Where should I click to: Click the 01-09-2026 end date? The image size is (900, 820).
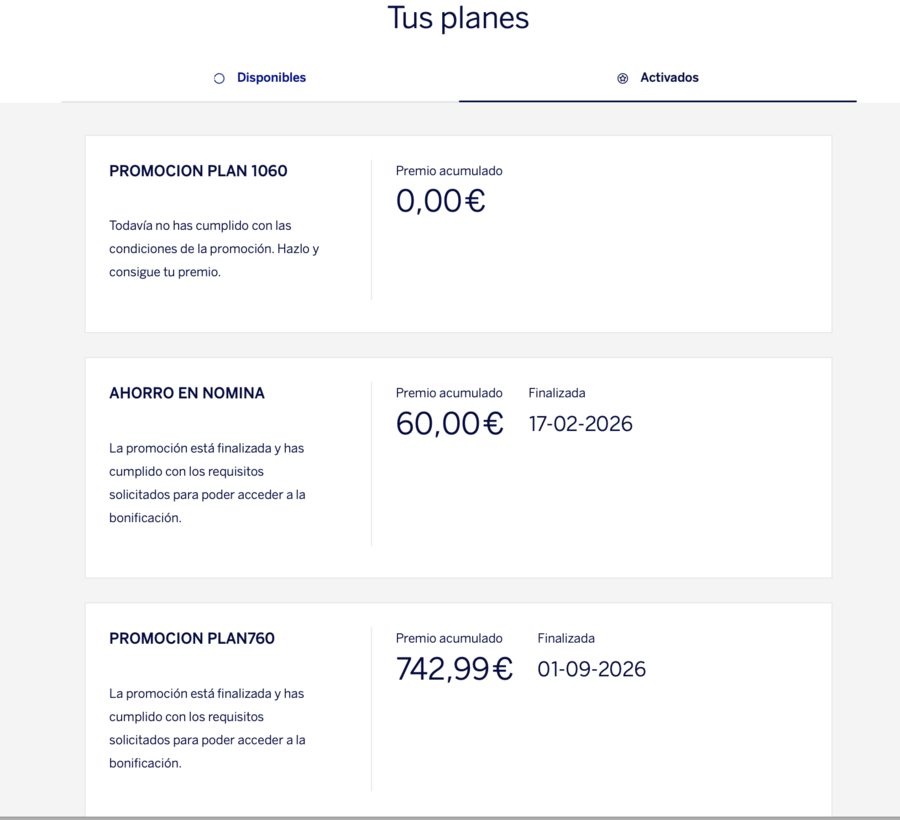[x=591, y=669]
